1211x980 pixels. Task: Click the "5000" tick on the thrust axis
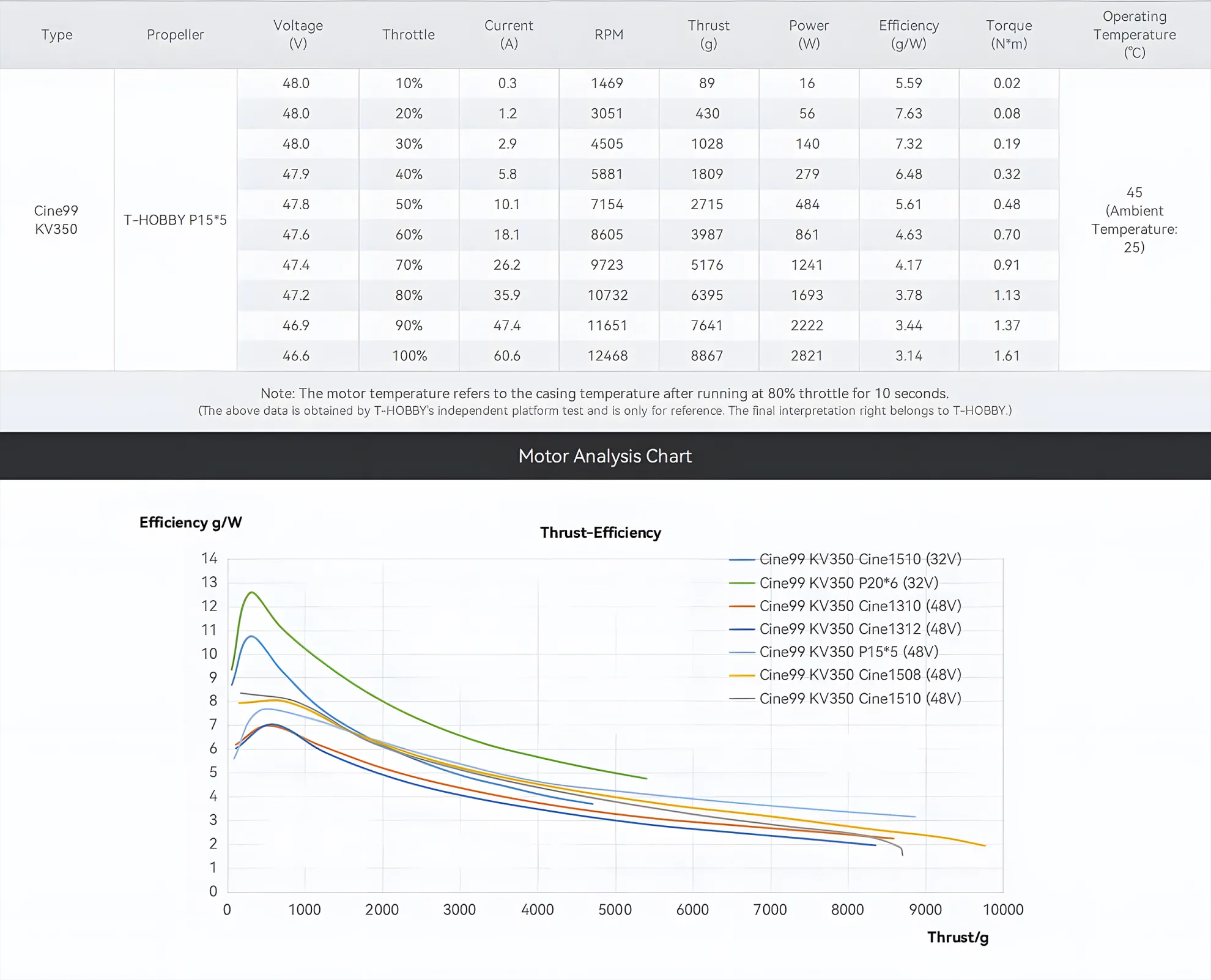coord(615,910)
